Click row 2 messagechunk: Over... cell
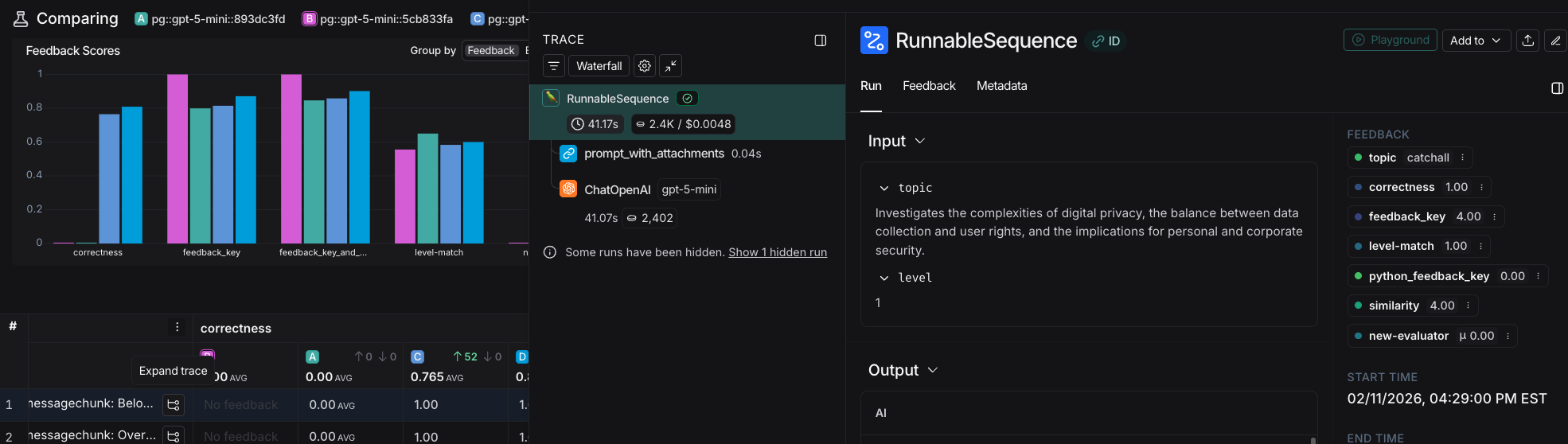 [92, 435]
